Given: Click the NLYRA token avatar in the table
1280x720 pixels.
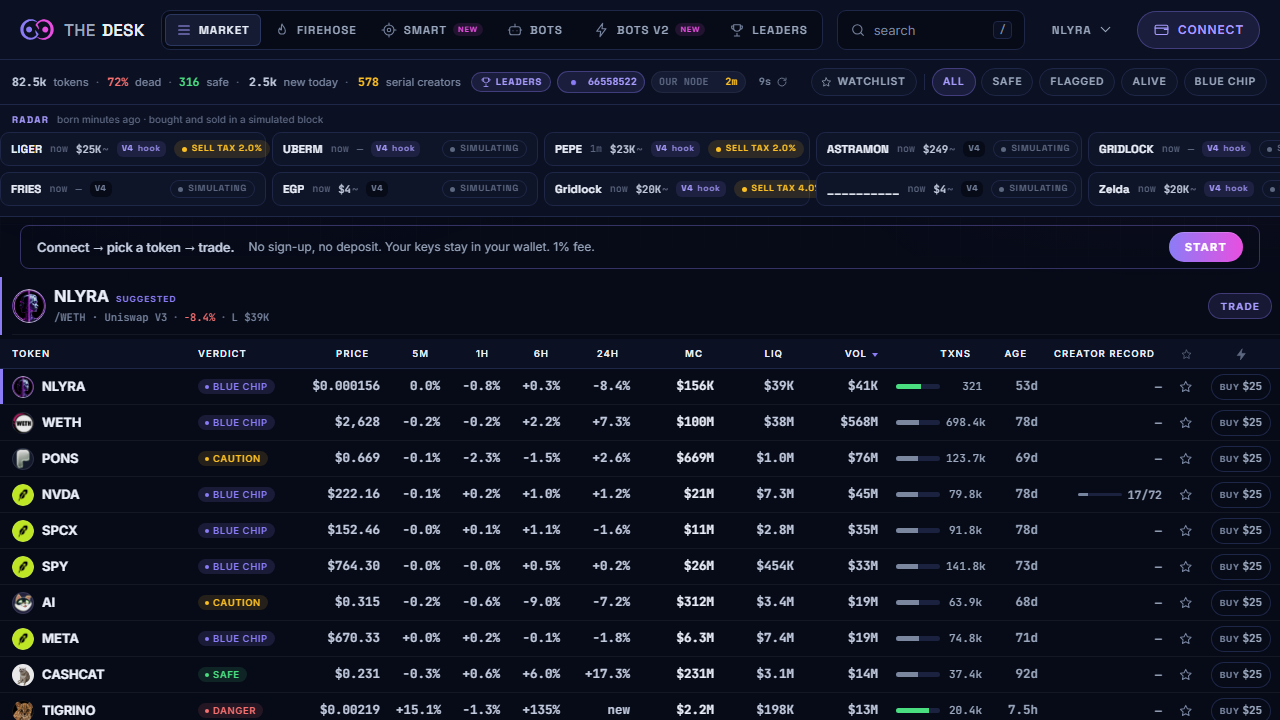Looking at the screenshot, I should (23, 386).
